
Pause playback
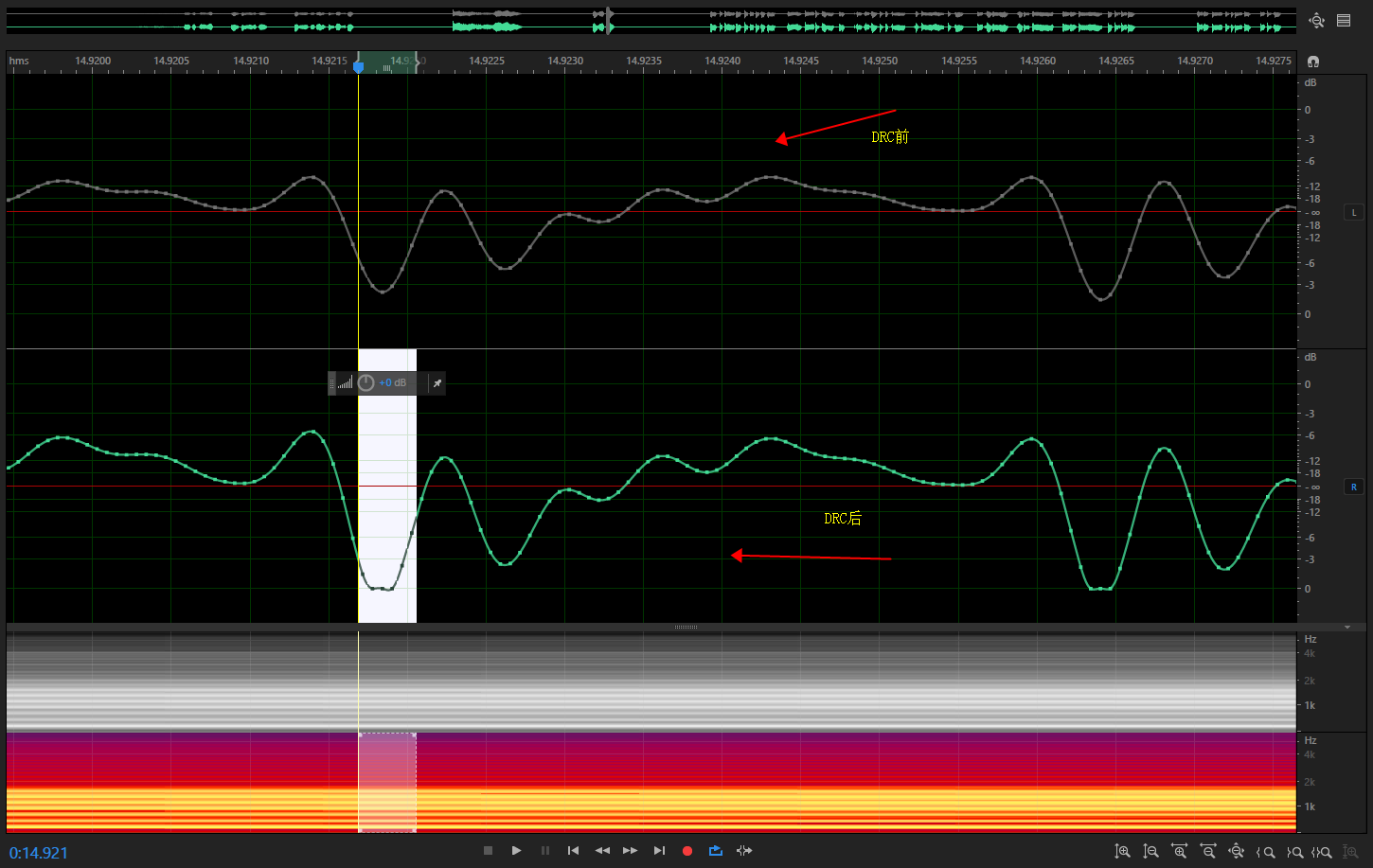click(544, 851)
